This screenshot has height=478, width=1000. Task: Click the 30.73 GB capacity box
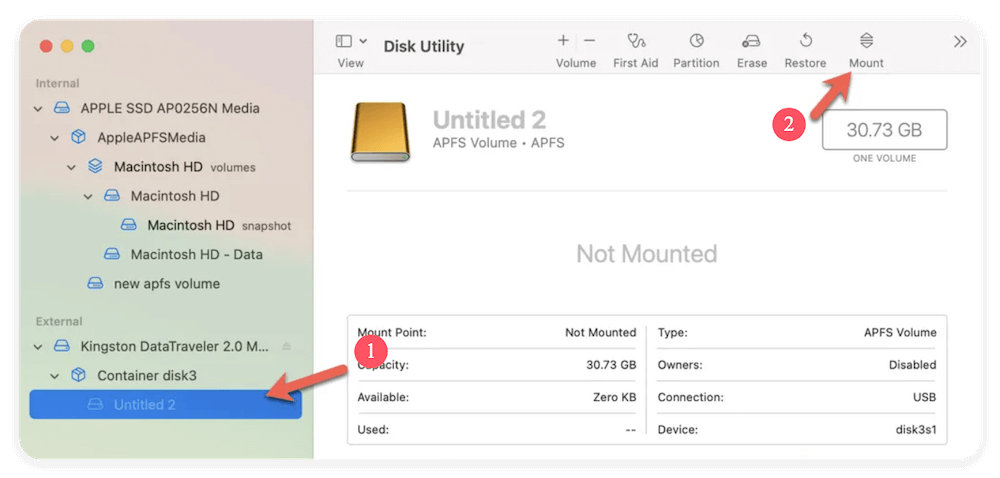(x=884, y=130)
